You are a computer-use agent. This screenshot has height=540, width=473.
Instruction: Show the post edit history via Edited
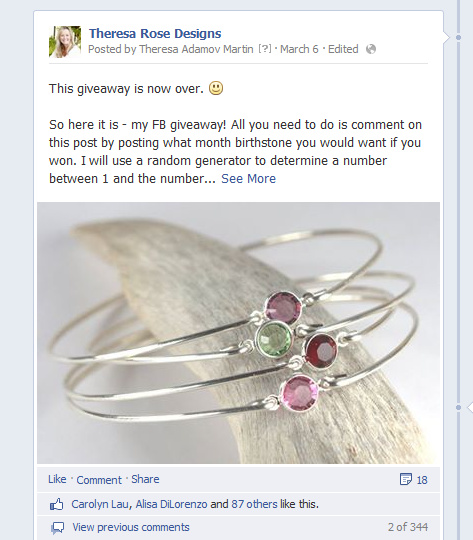[343, 49]
